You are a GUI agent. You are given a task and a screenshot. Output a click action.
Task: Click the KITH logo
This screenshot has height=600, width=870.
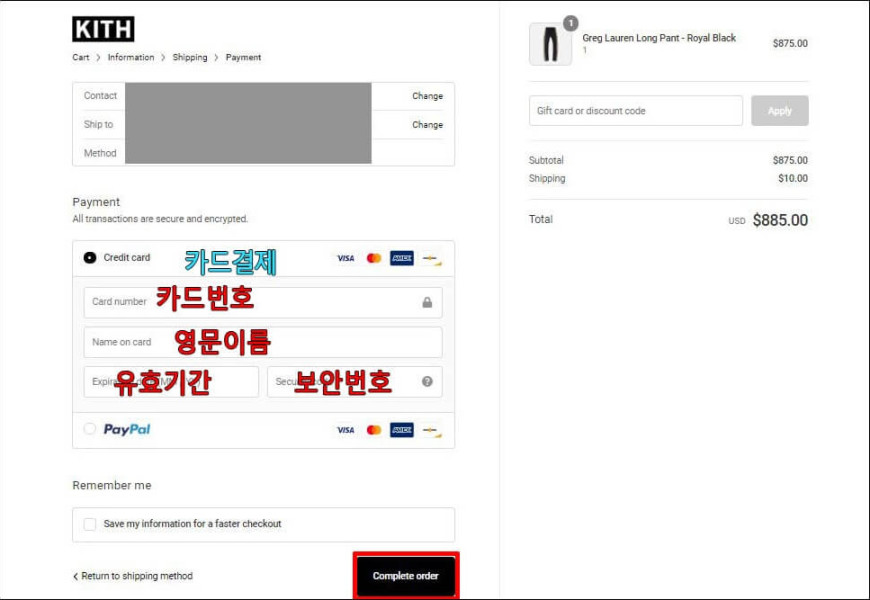click(103, 29)
